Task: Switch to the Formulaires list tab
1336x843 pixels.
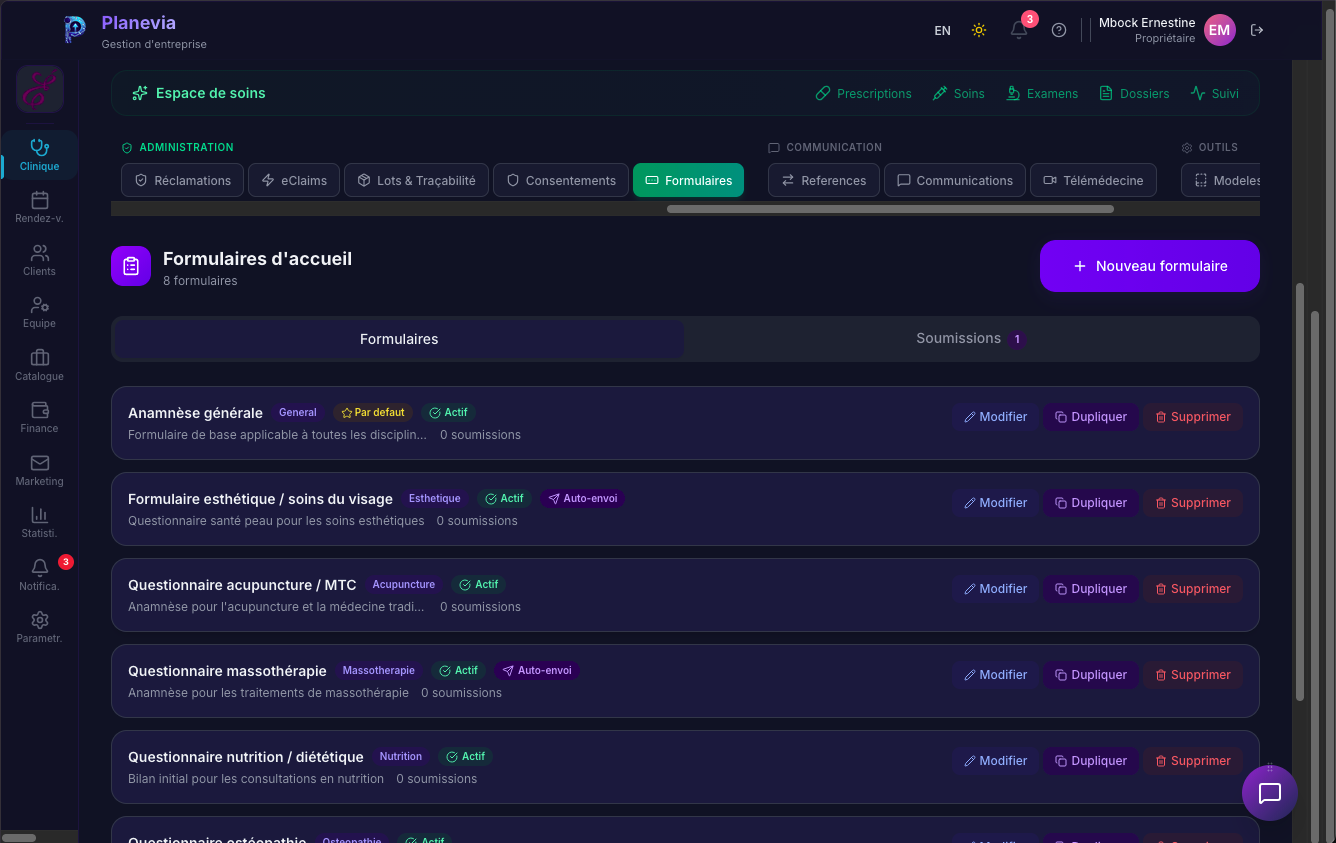Action: coord(399,339)
